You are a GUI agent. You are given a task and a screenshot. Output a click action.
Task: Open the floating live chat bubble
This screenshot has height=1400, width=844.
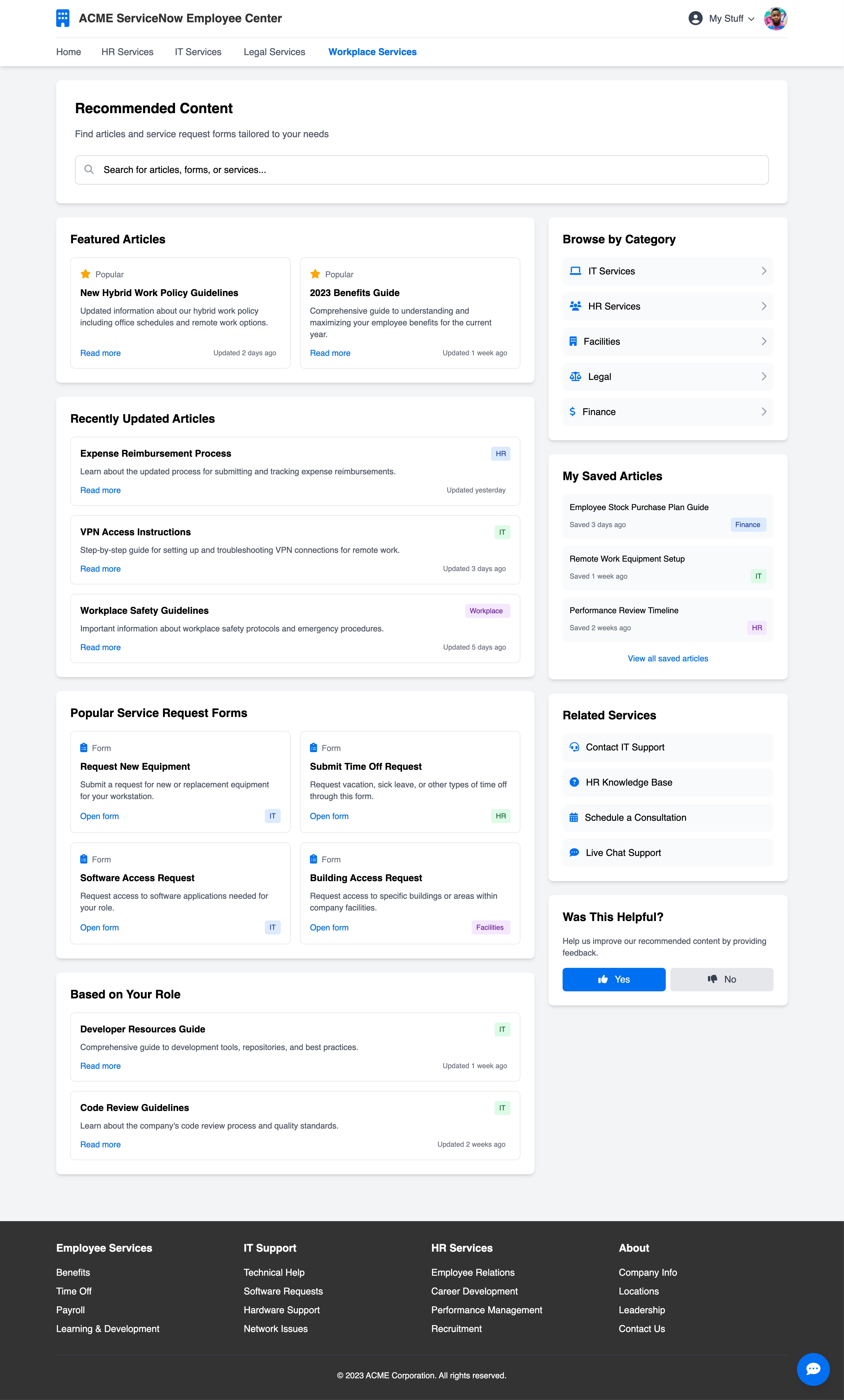coord(813,1369)
